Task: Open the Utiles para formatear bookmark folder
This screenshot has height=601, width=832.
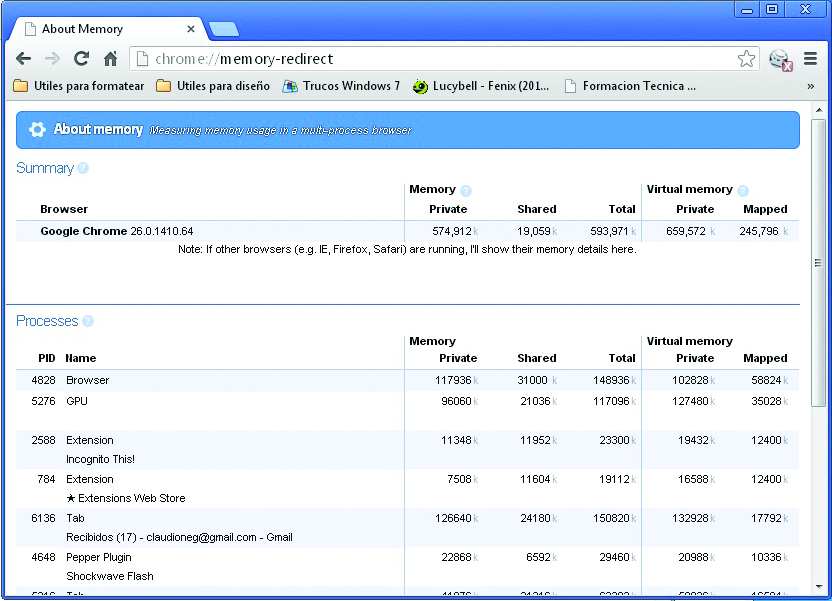Action: 79,86
